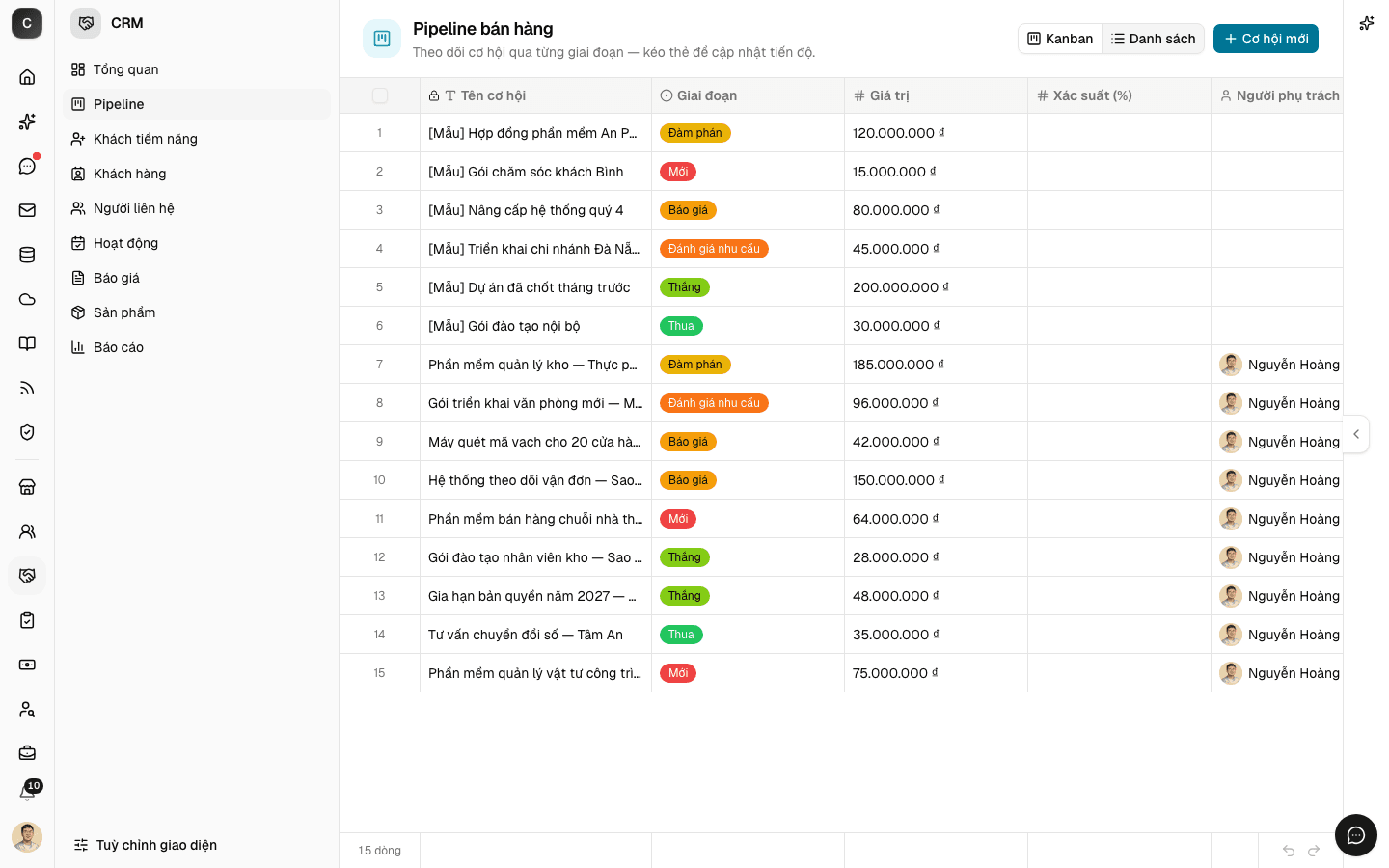Viewport: 1389px width, 868px height.
Task: Click the undo arrow in table footer
Action: (1288, 851)
